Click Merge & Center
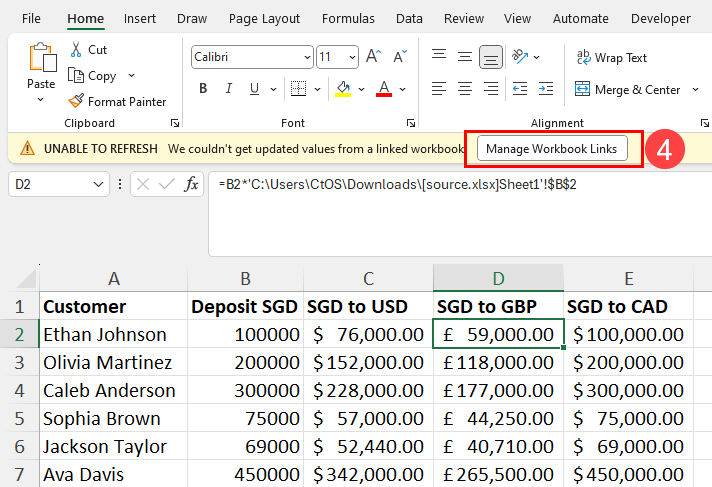This screenshot has height=487, width=712. tap(628, 89)
